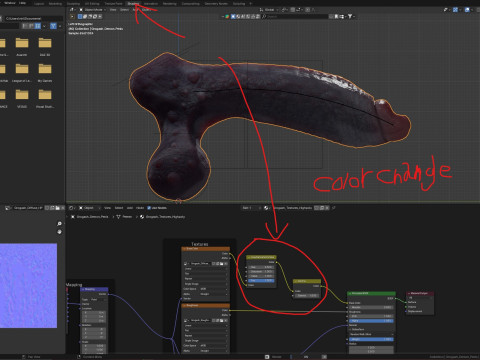Screen dimensions: 480x360
Task: Click the Material Output node header
Action: click(420, 293)
